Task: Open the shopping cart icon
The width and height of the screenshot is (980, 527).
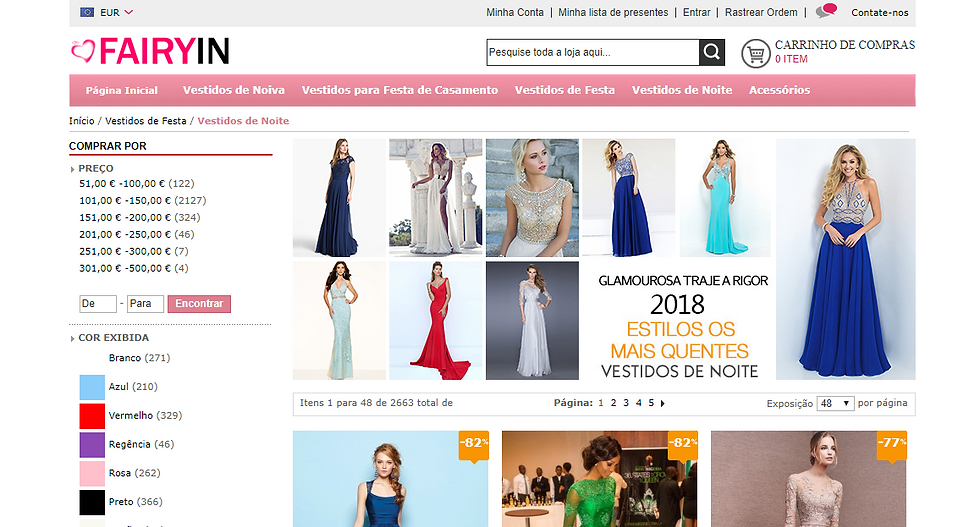Action: [756, 54]
